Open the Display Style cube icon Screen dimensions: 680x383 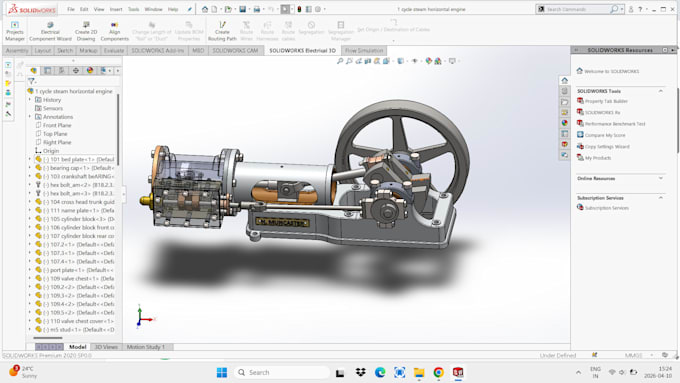point(400,61)
